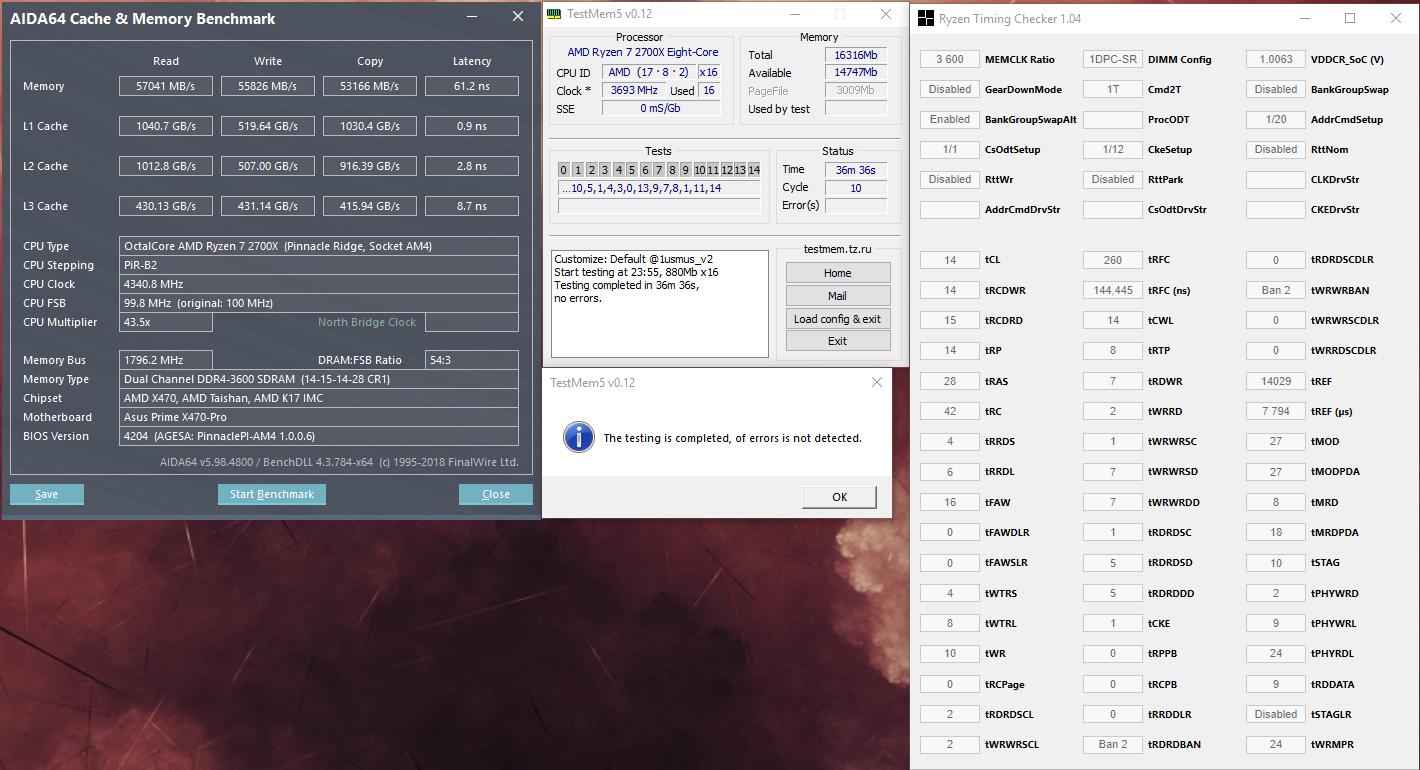Screen dimensions: 1420x770
Task: Click the Memory Read value 57041 MB/s
Action: tap(166, 86)
